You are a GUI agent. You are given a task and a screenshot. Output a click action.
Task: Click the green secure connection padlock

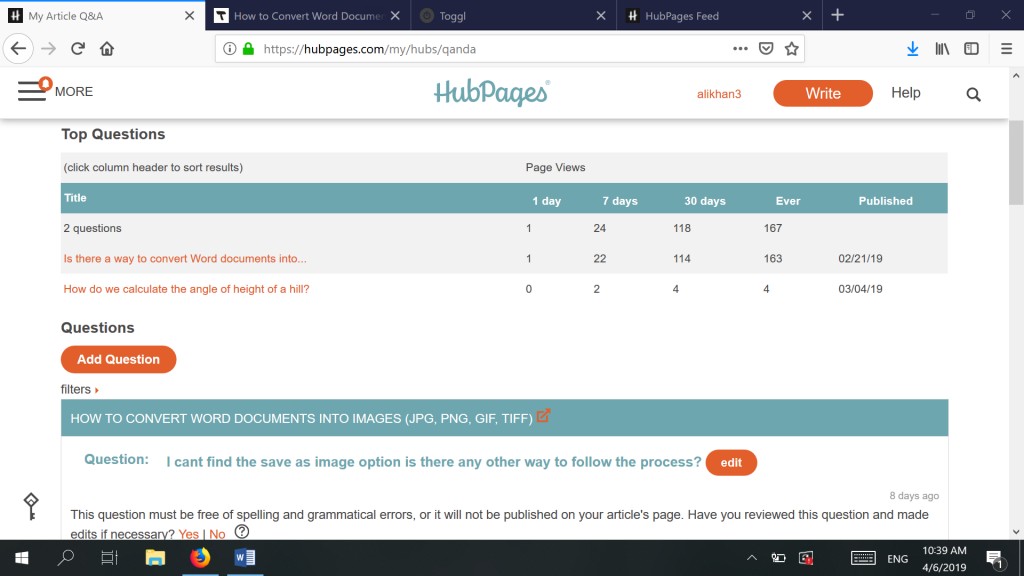[x=248, y=49]
